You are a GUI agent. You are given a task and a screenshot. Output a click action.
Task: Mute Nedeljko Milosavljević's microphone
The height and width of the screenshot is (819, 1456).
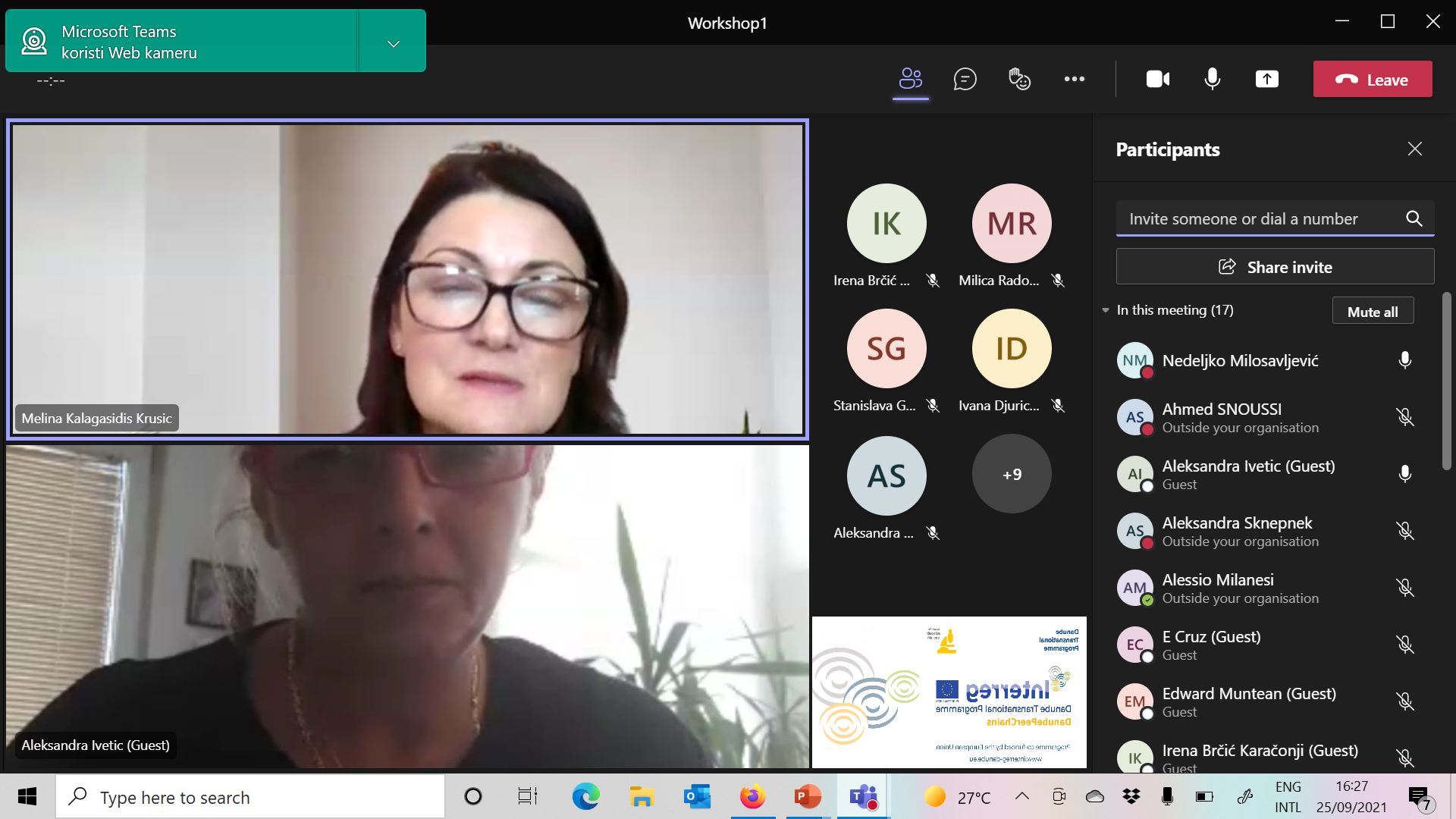pos(1404,360)
